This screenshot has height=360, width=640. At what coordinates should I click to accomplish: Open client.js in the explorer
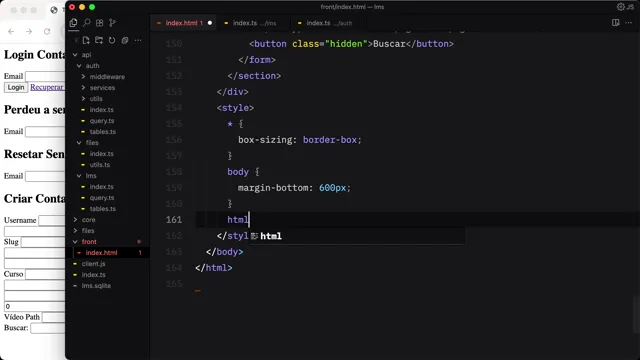click(x=93, y=264)
